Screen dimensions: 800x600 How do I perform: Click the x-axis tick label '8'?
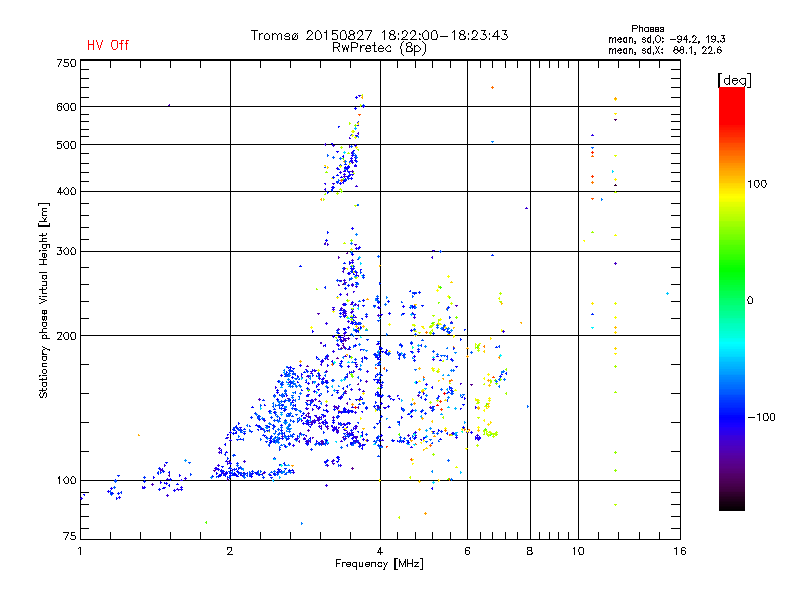530,551
